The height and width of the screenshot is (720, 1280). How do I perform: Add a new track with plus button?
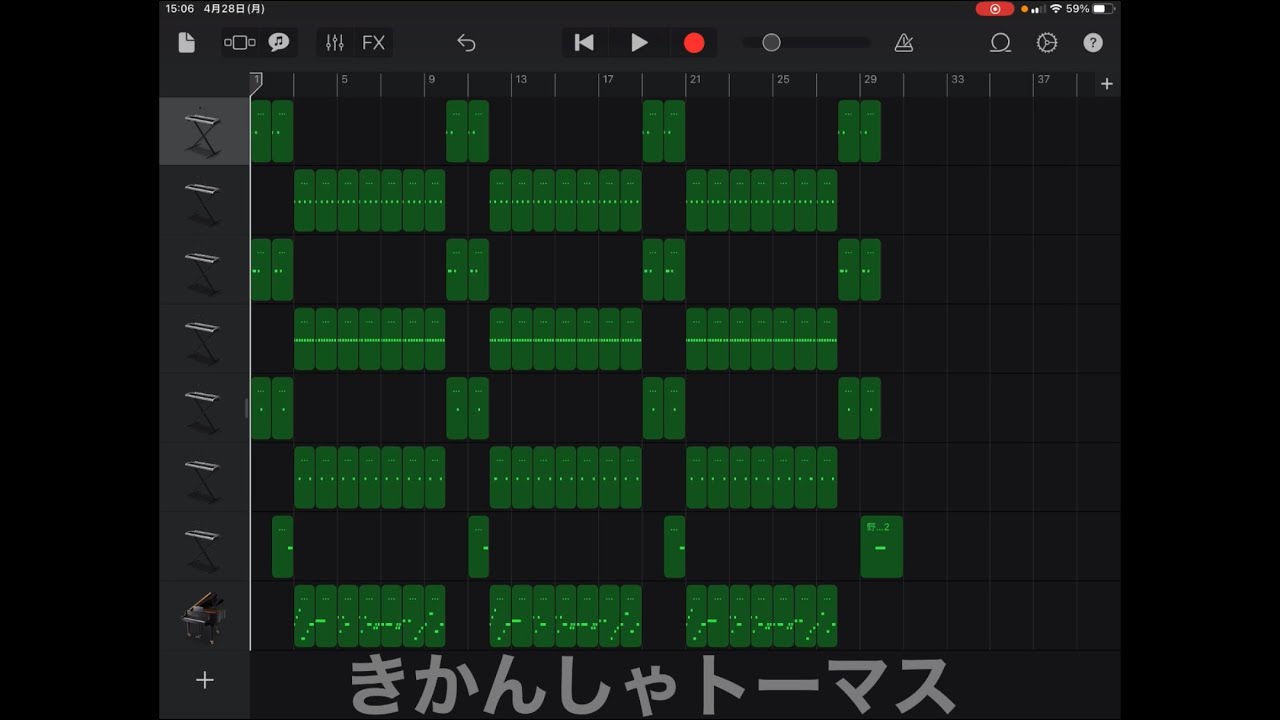(205, 680)
